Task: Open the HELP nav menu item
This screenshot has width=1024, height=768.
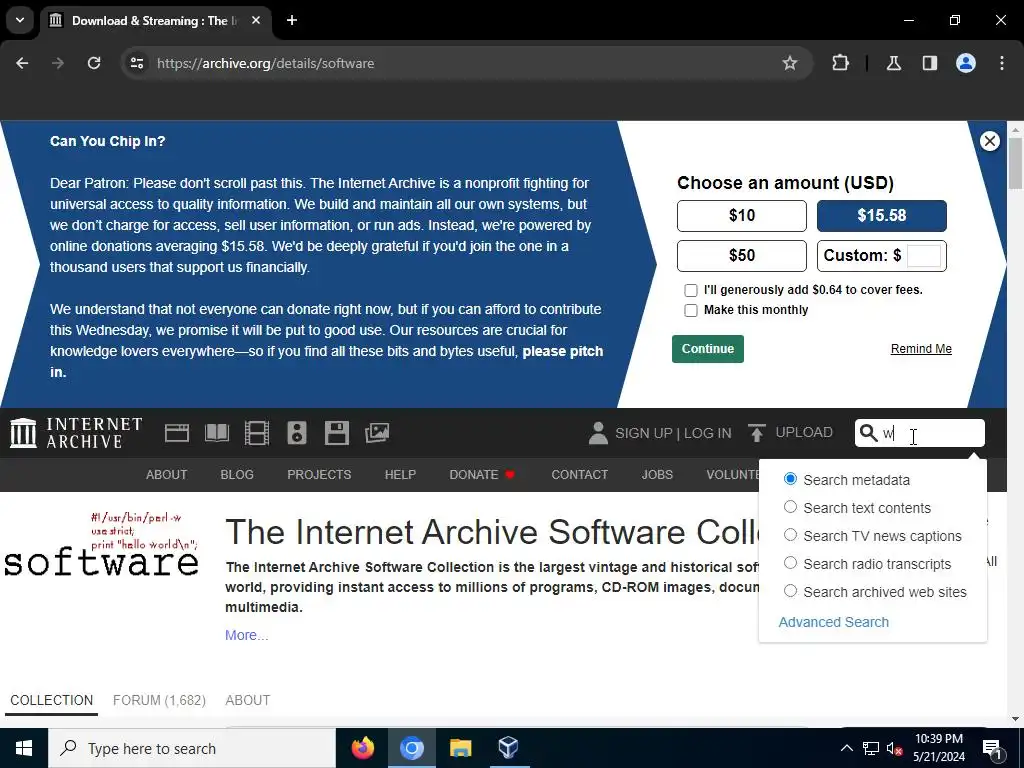Action: [400, 475]
